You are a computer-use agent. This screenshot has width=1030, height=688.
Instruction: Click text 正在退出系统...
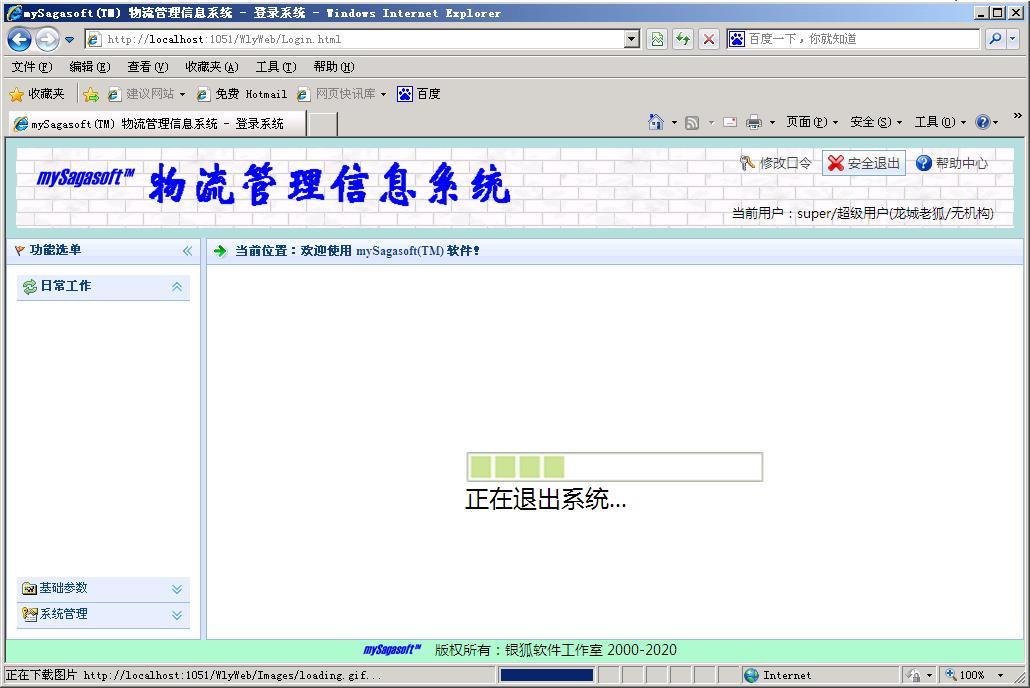pos(545,499)
